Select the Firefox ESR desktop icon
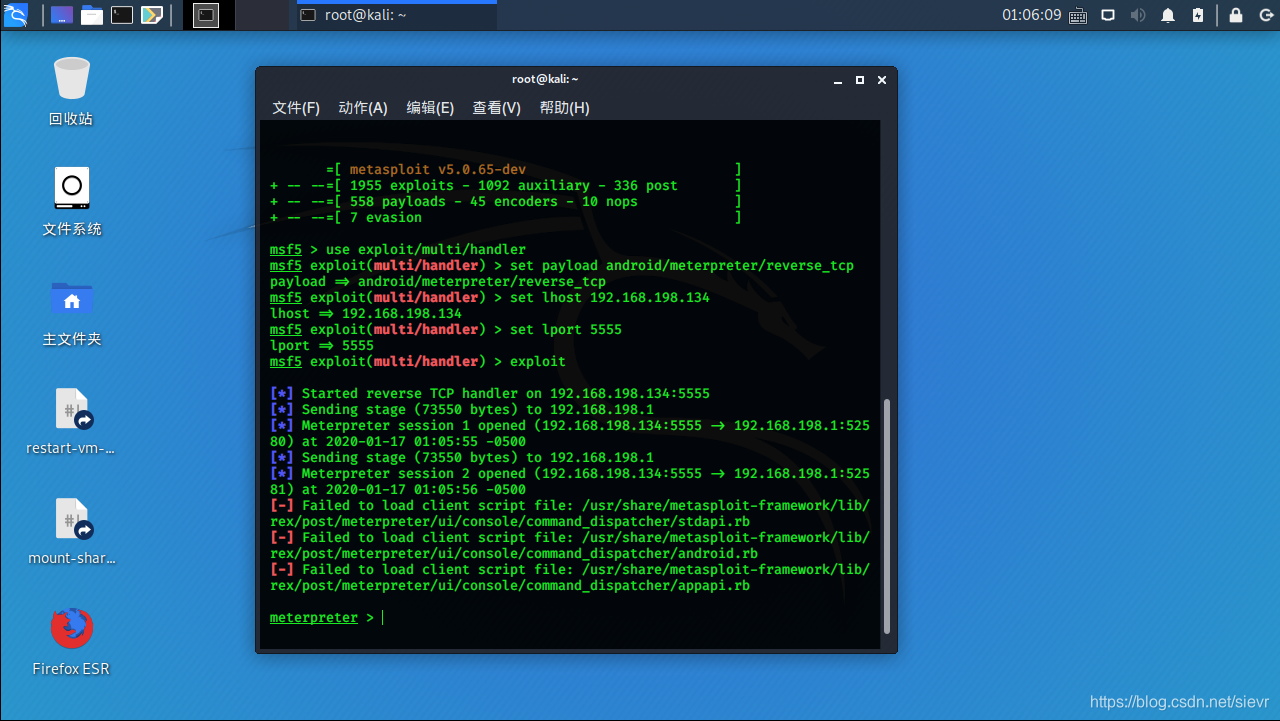The width and height of the screenshot is (1280, 721). tap(71, 640)
